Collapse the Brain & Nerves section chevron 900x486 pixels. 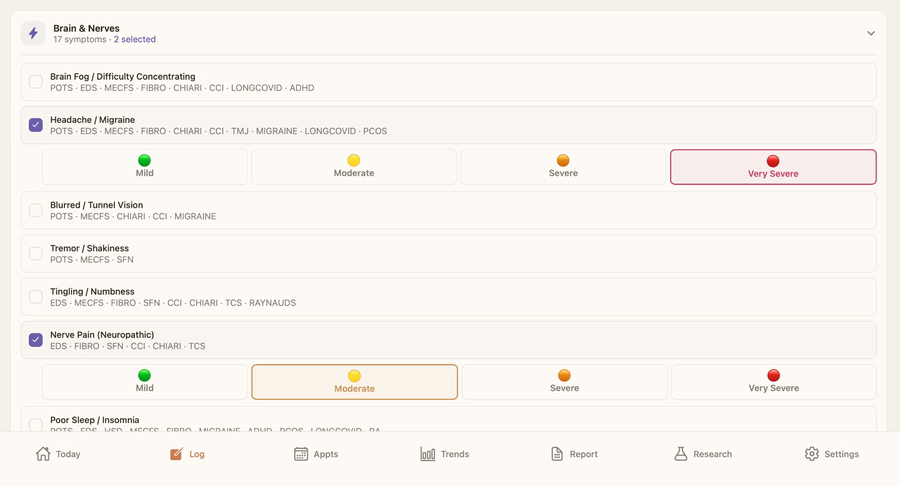coord(870,33)
